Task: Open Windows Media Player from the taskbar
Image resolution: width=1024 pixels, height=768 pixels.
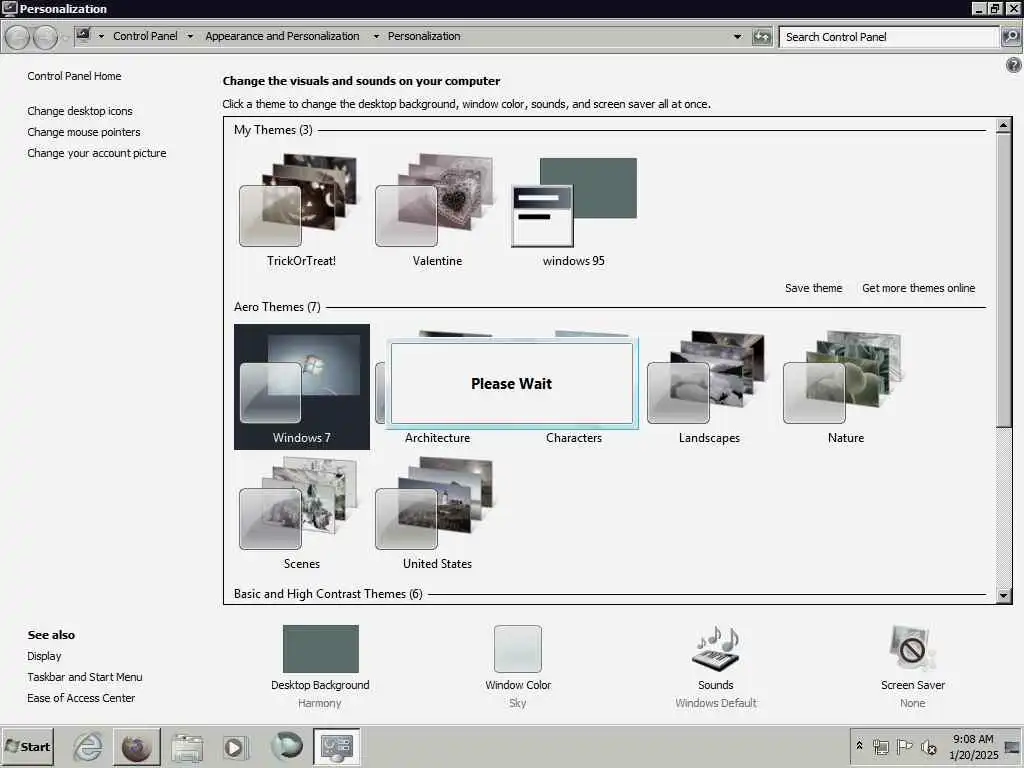Action: pos(234,746)
